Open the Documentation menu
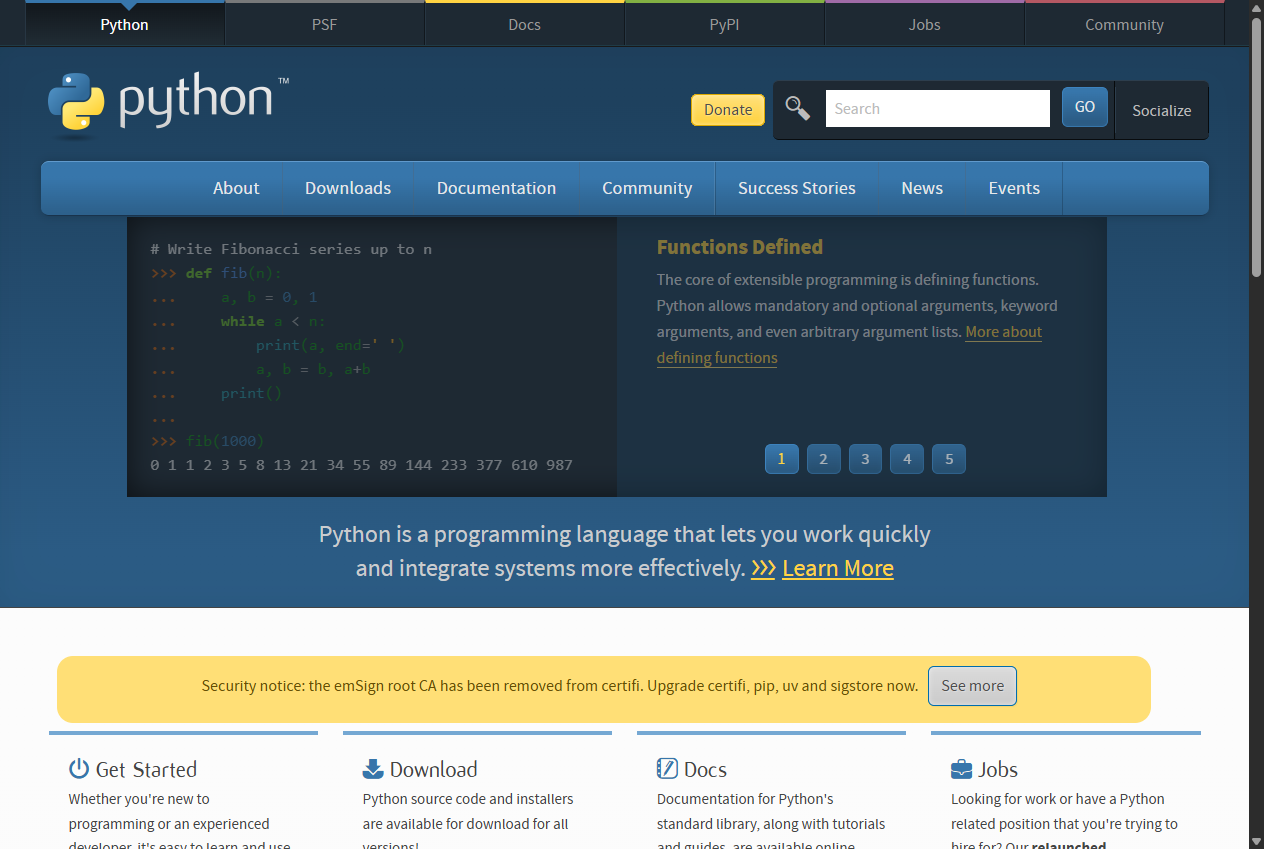 (x=496, y=188)
